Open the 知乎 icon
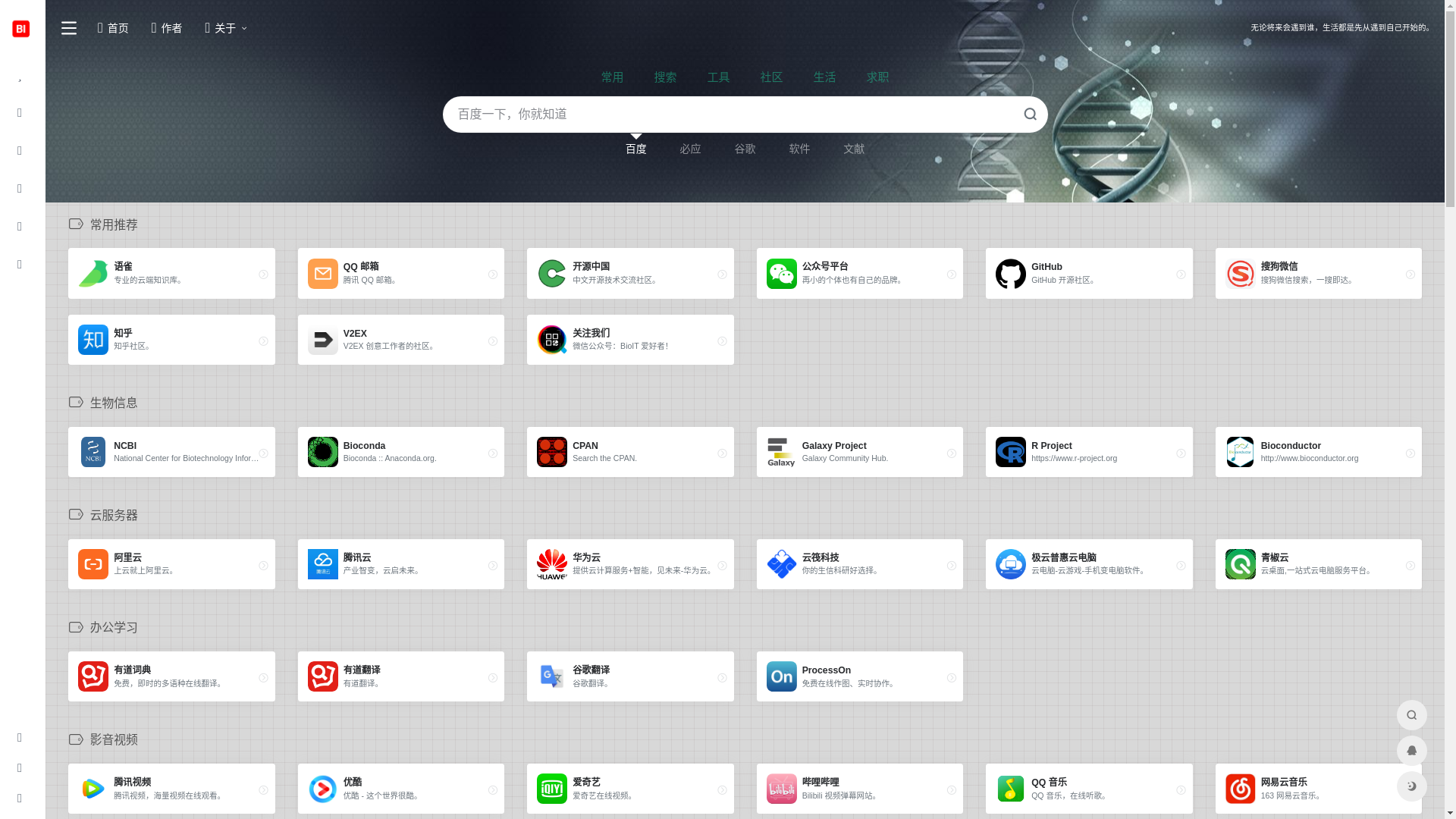This screenshot has height=819, width=1456. [x=93, y=340]
